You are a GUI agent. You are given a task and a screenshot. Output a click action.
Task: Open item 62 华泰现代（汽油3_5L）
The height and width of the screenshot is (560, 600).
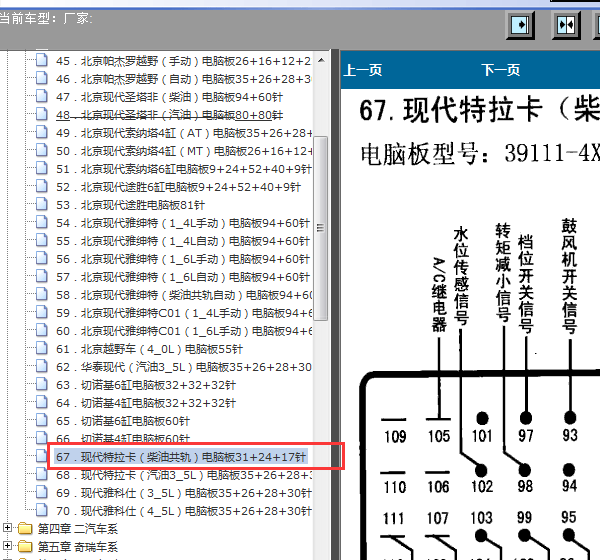[x=184, y=367]
